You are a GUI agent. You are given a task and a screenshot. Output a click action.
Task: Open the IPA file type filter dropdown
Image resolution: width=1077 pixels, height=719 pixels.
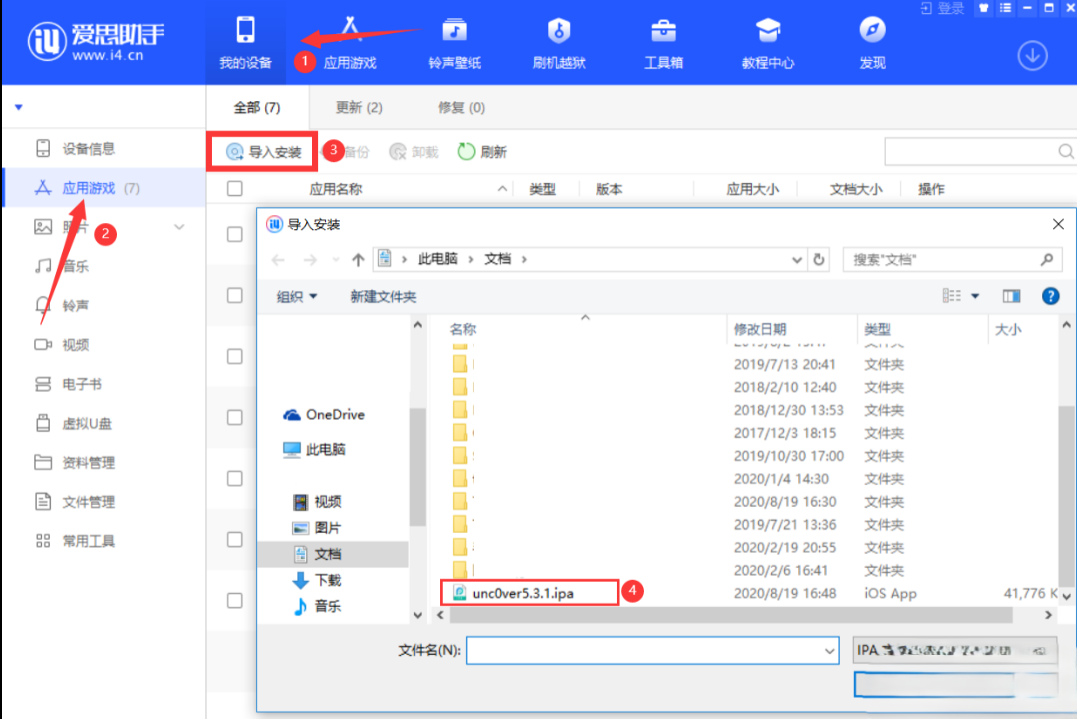point(955,650)
